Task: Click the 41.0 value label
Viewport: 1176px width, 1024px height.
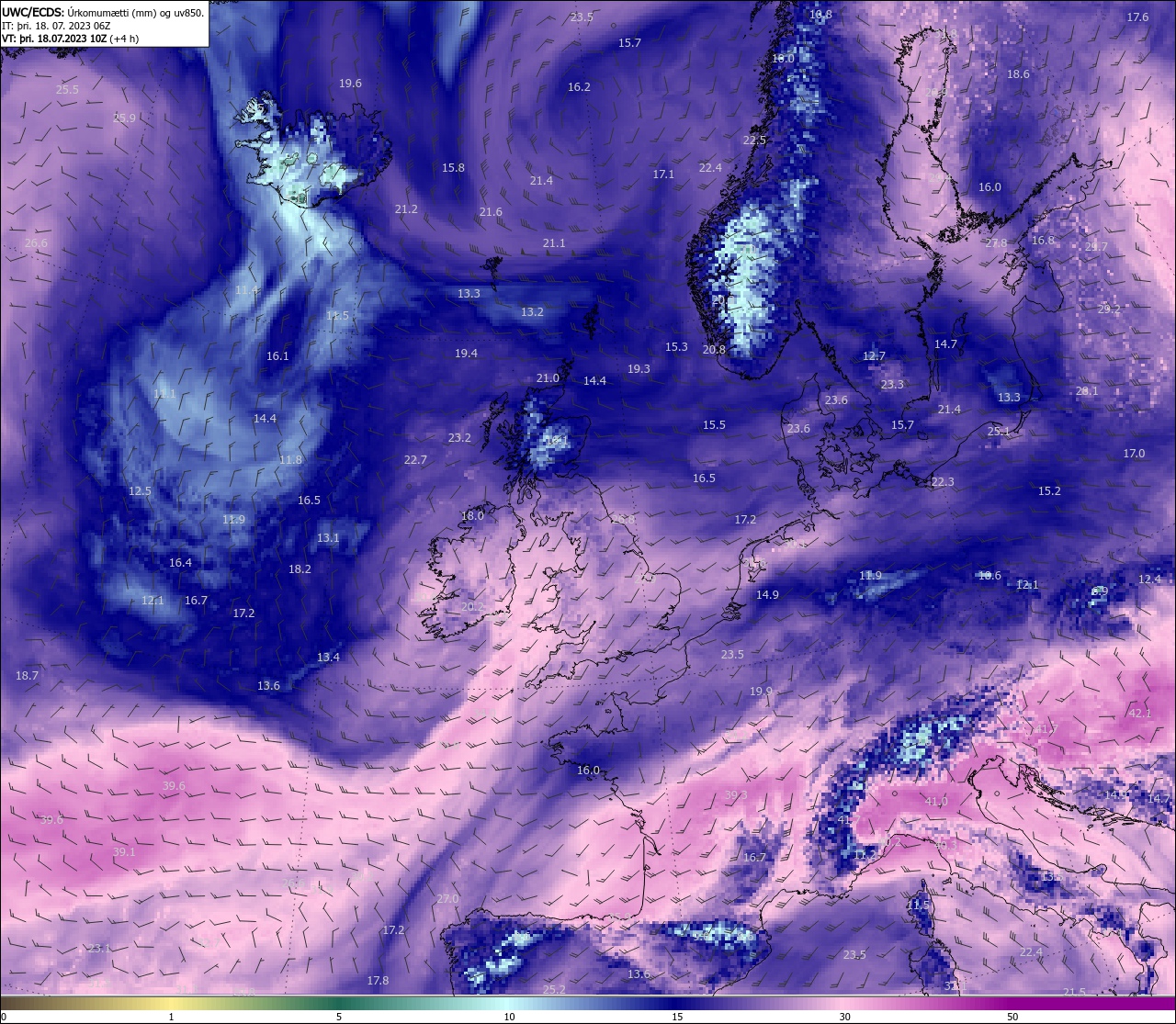Action: (936, 802)
